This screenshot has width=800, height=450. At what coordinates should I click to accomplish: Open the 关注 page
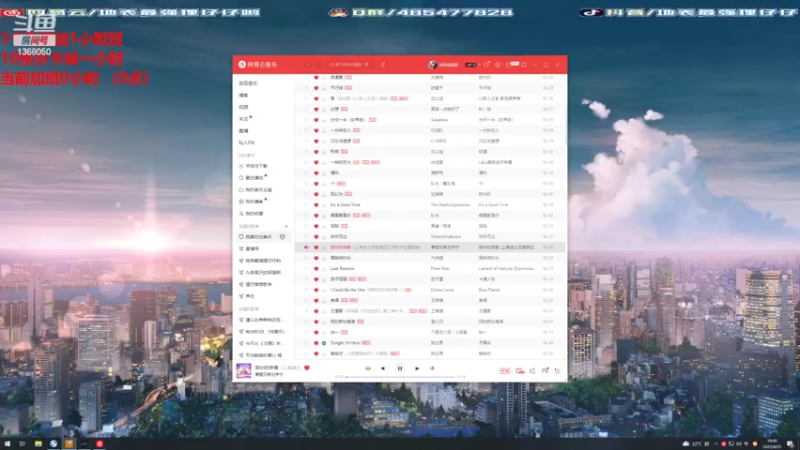coord(243,119)
